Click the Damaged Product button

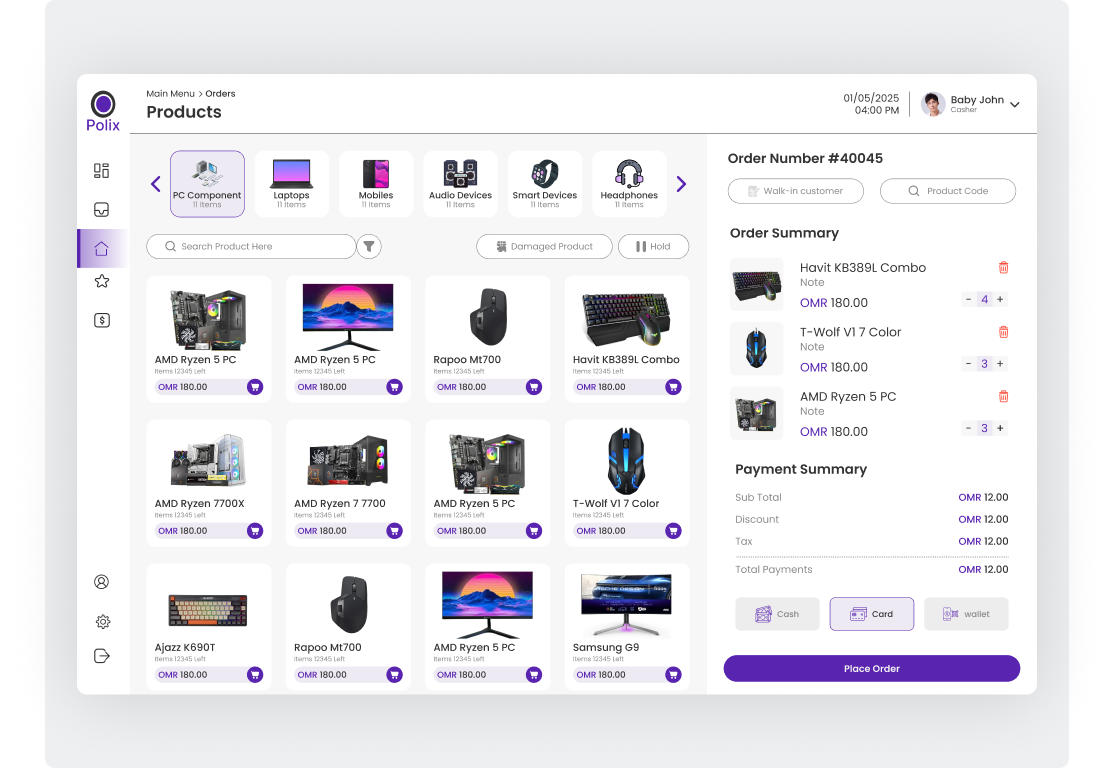click(x=544, y=247)
